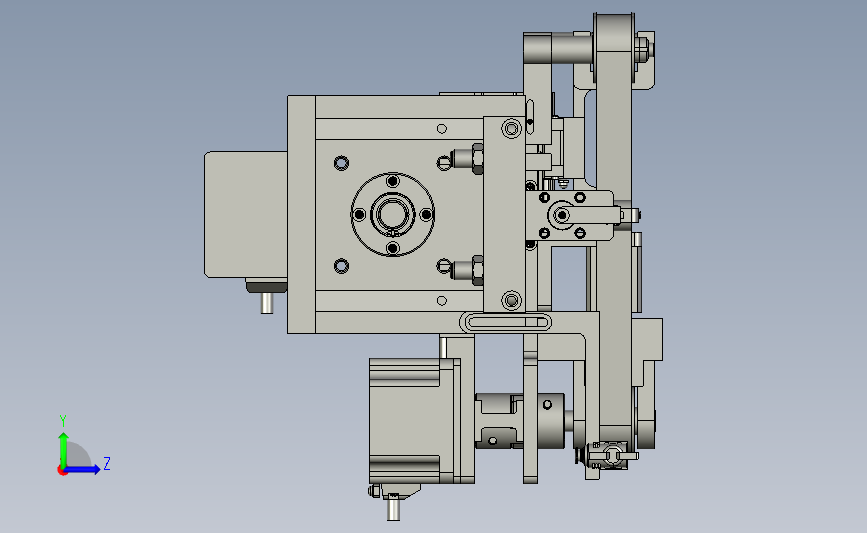
Task: Select the horizontal slotted hole below the plate
Action: tap(505, 322)
